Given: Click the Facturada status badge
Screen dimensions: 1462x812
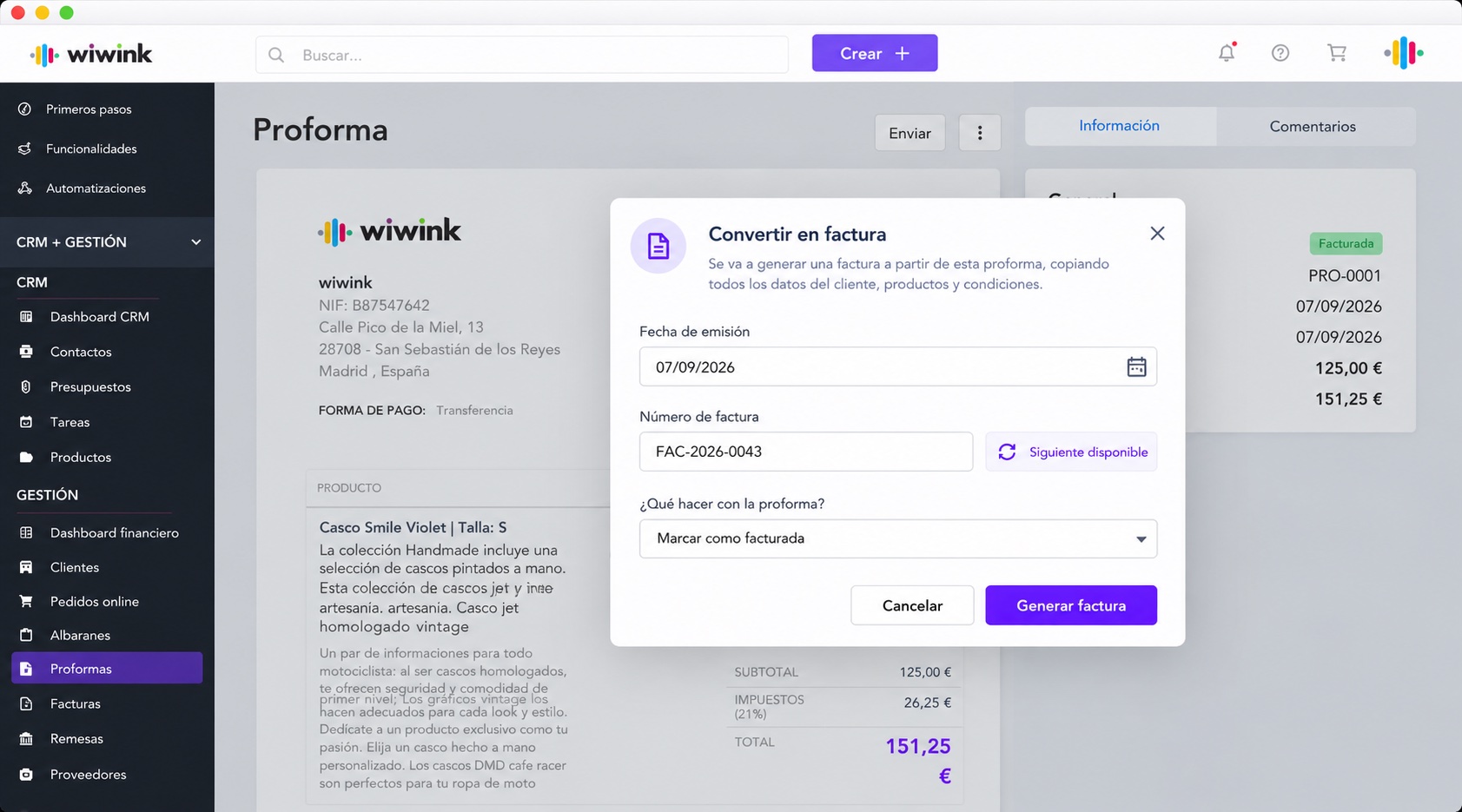Looking at the screenshot, I should click(1346, 243).
